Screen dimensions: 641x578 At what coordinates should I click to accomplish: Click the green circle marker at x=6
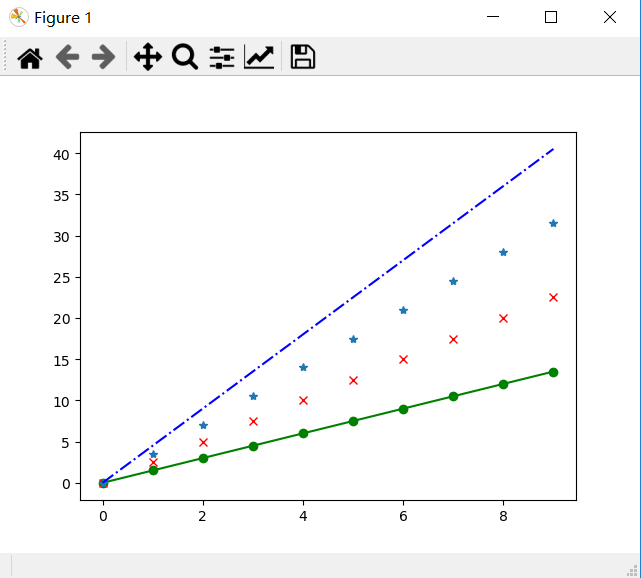[x=403, y=409]
